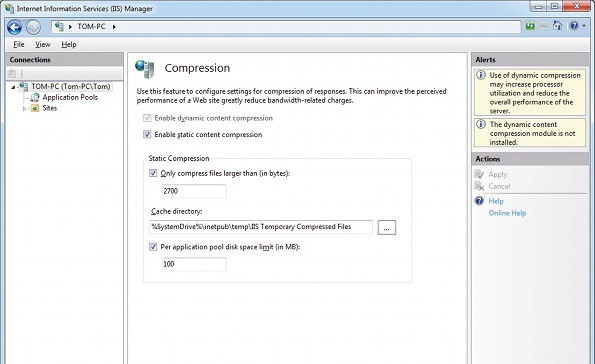Click the Actions pane header
This screenshot has width=595, height=364.
point(530,159)
